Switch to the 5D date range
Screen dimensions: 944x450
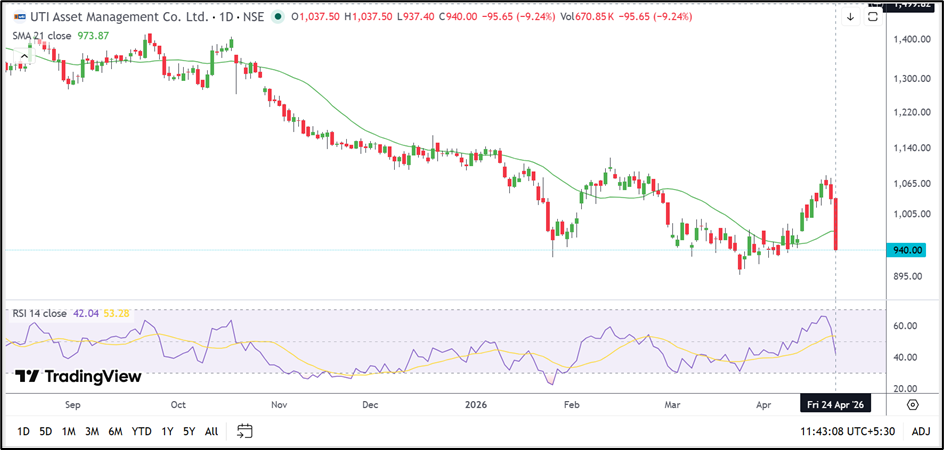pyautogui.click(x=46, y=431)
